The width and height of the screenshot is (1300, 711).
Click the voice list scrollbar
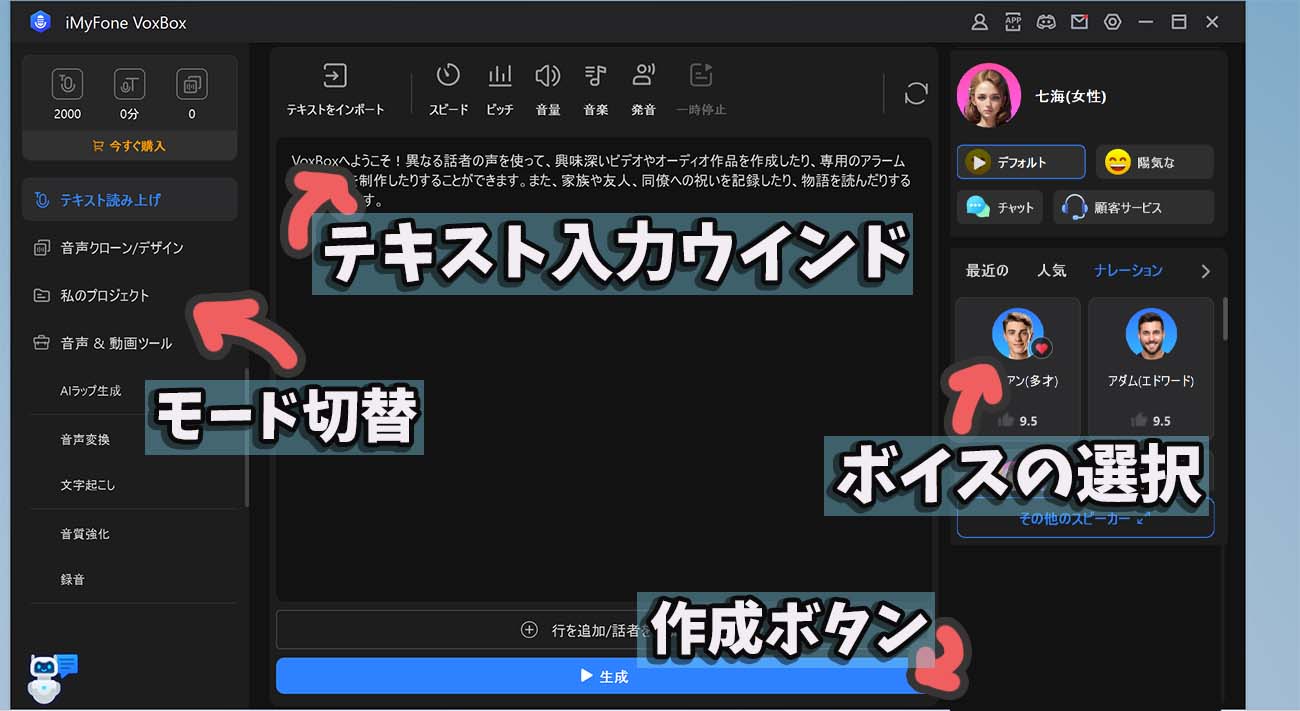(1224, 318)
